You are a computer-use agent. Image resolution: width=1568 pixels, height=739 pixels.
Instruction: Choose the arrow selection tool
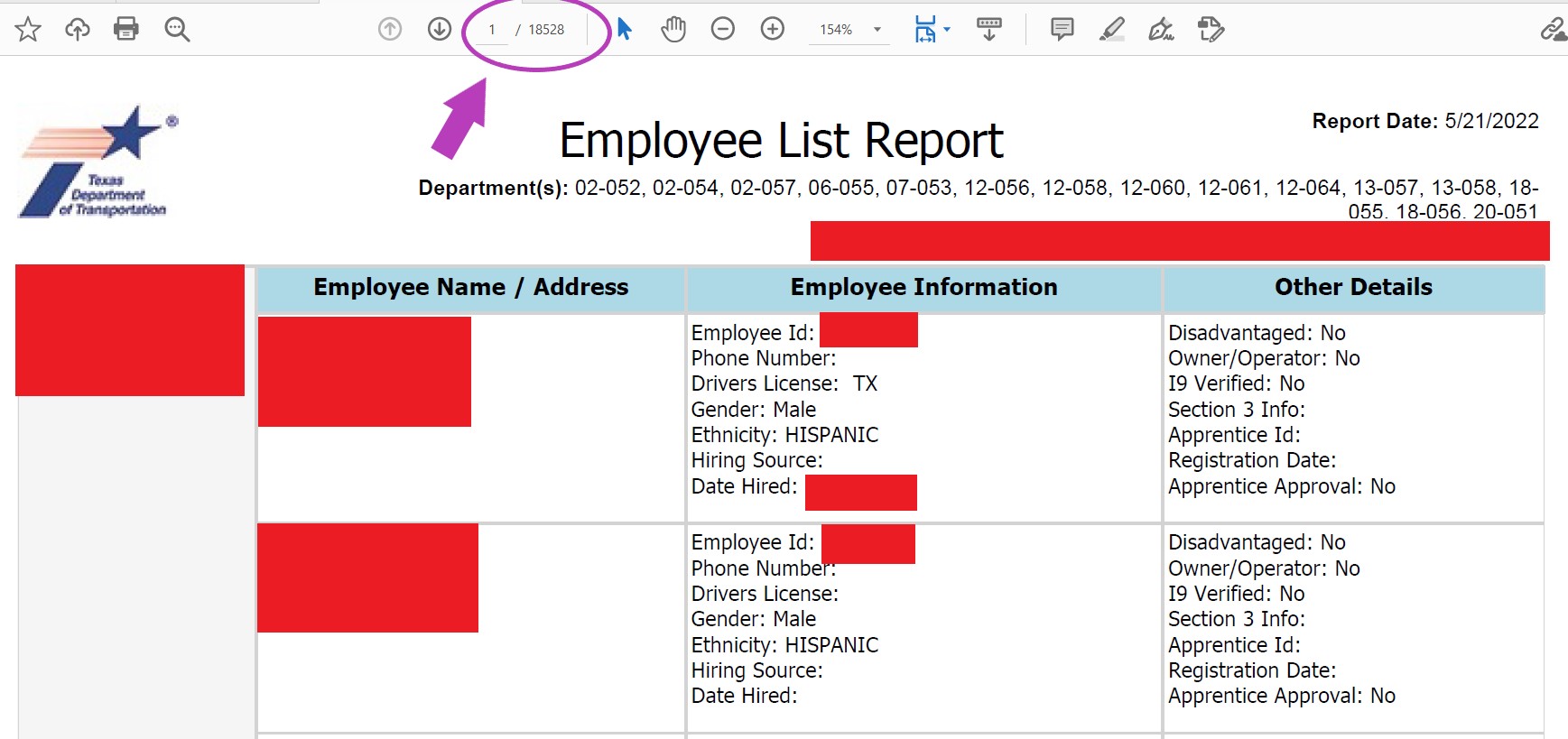[x=625, y=30]
